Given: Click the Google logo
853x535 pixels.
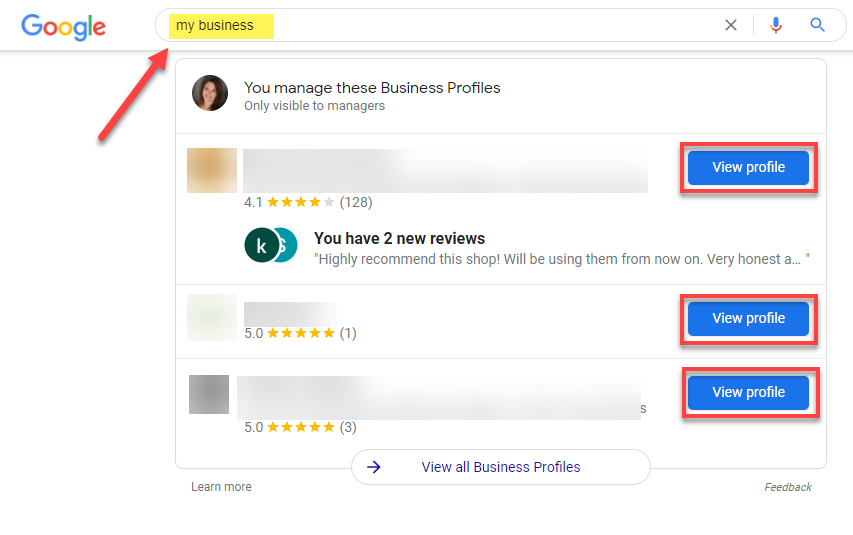Looking at the screenshot, I should 63,26.
